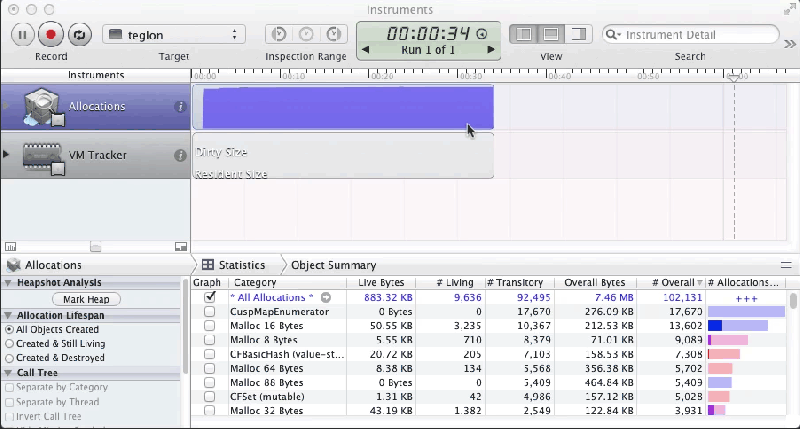Select the Object Summary breadcrumb

pos(334,265)
